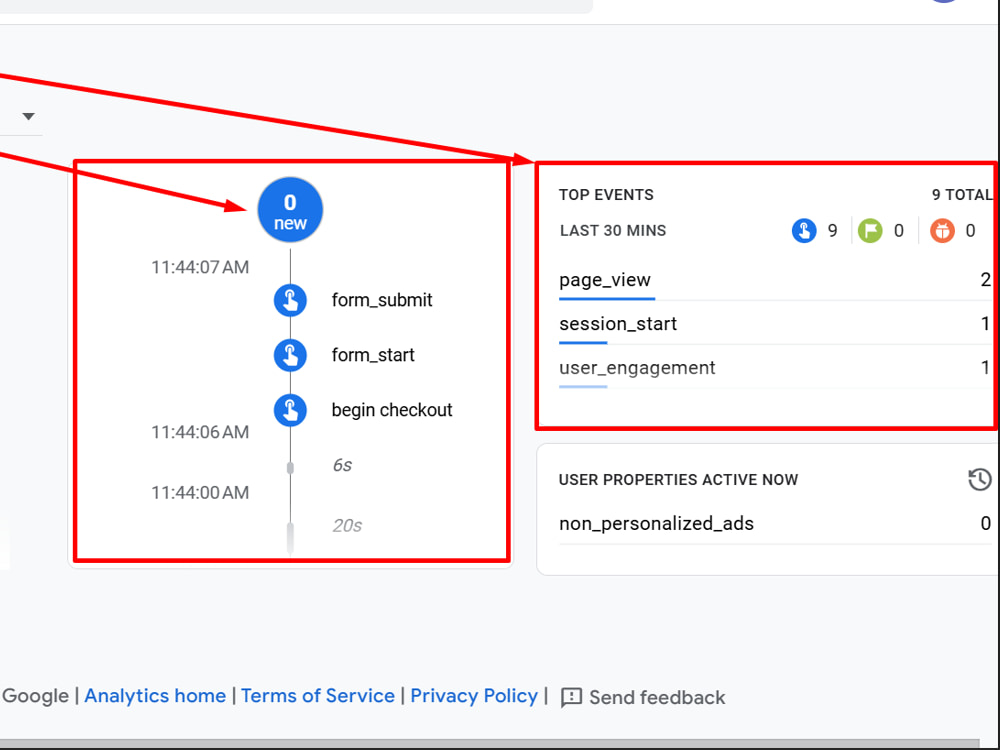Viewport: 1000px width, 750px height.
Task: Click the LAST 30 MINS label
Action: coord(613,230)
